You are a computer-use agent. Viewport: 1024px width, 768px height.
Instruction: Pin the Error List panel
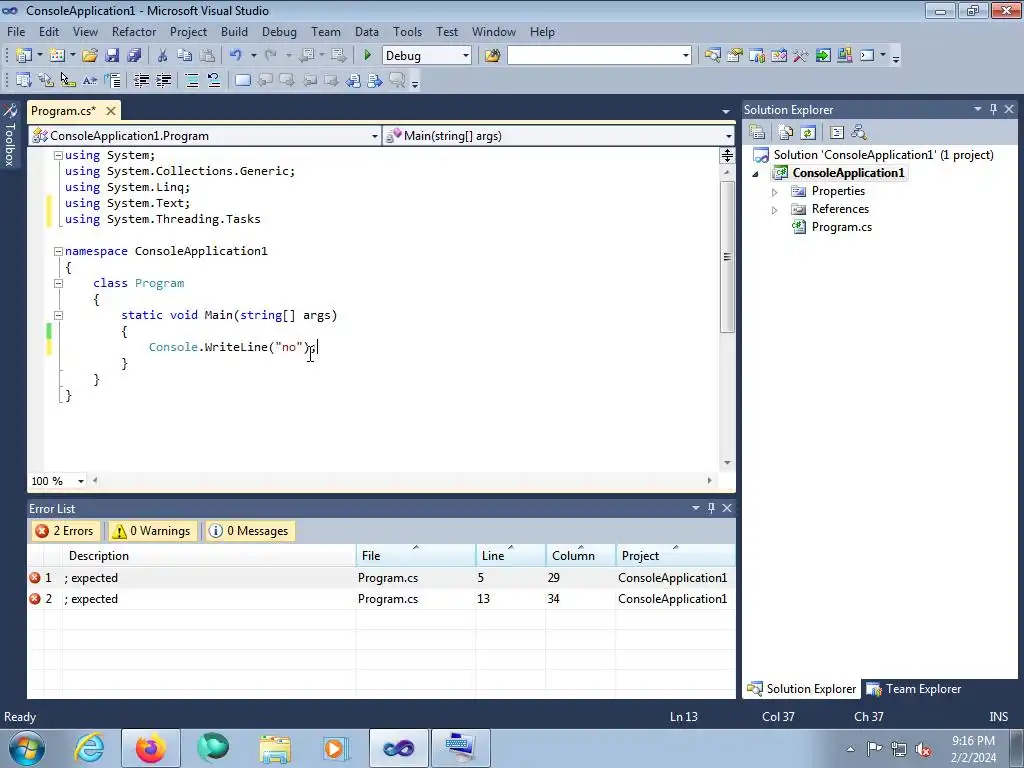click(x=711, y=508)
